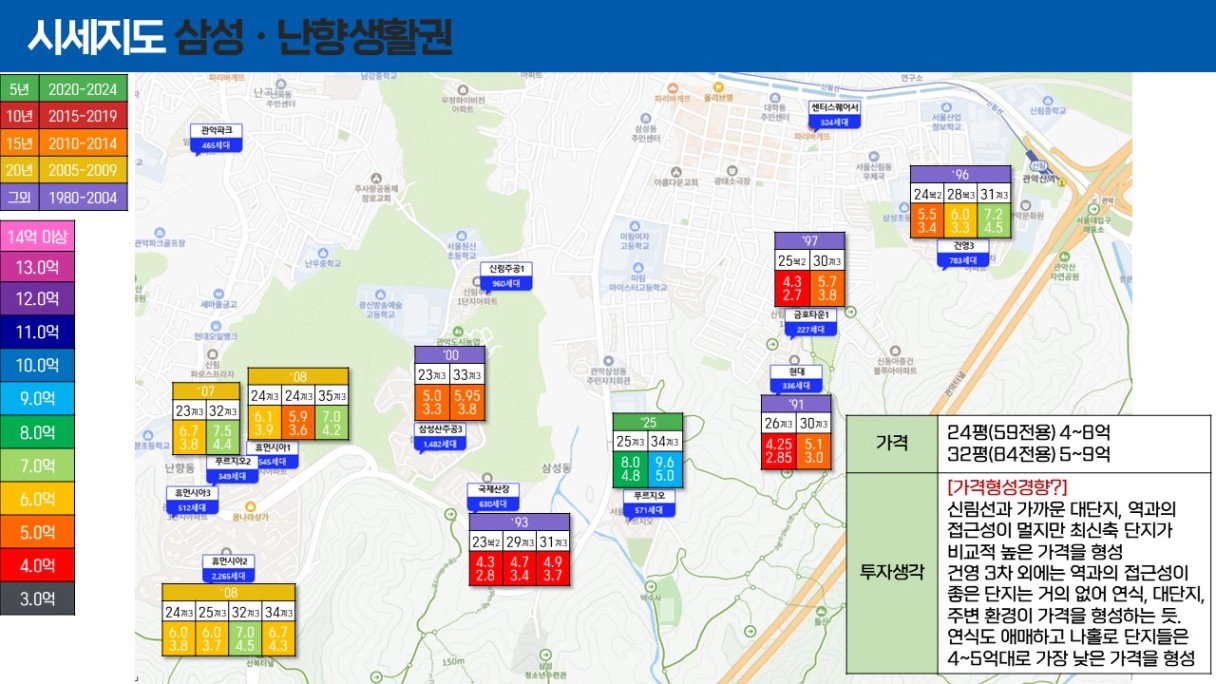Click the 주사랑공동체 장로교회 church icon
Screen dimensions: 1216x684
coord(375,176)
